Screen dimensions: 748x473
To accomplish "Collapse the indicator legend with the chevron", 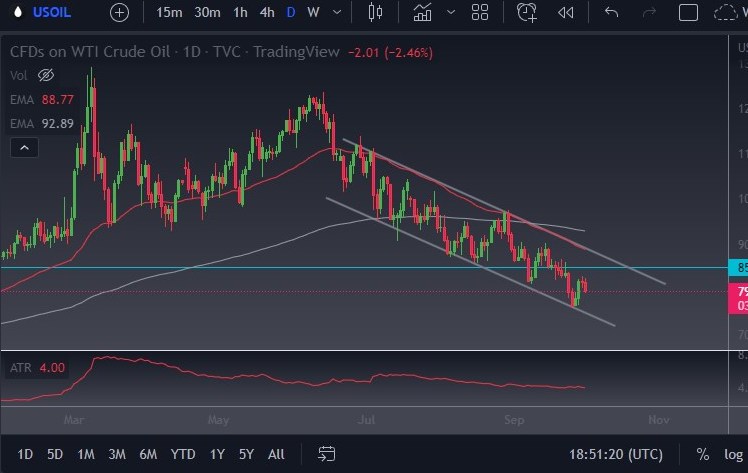I will 25,148.
